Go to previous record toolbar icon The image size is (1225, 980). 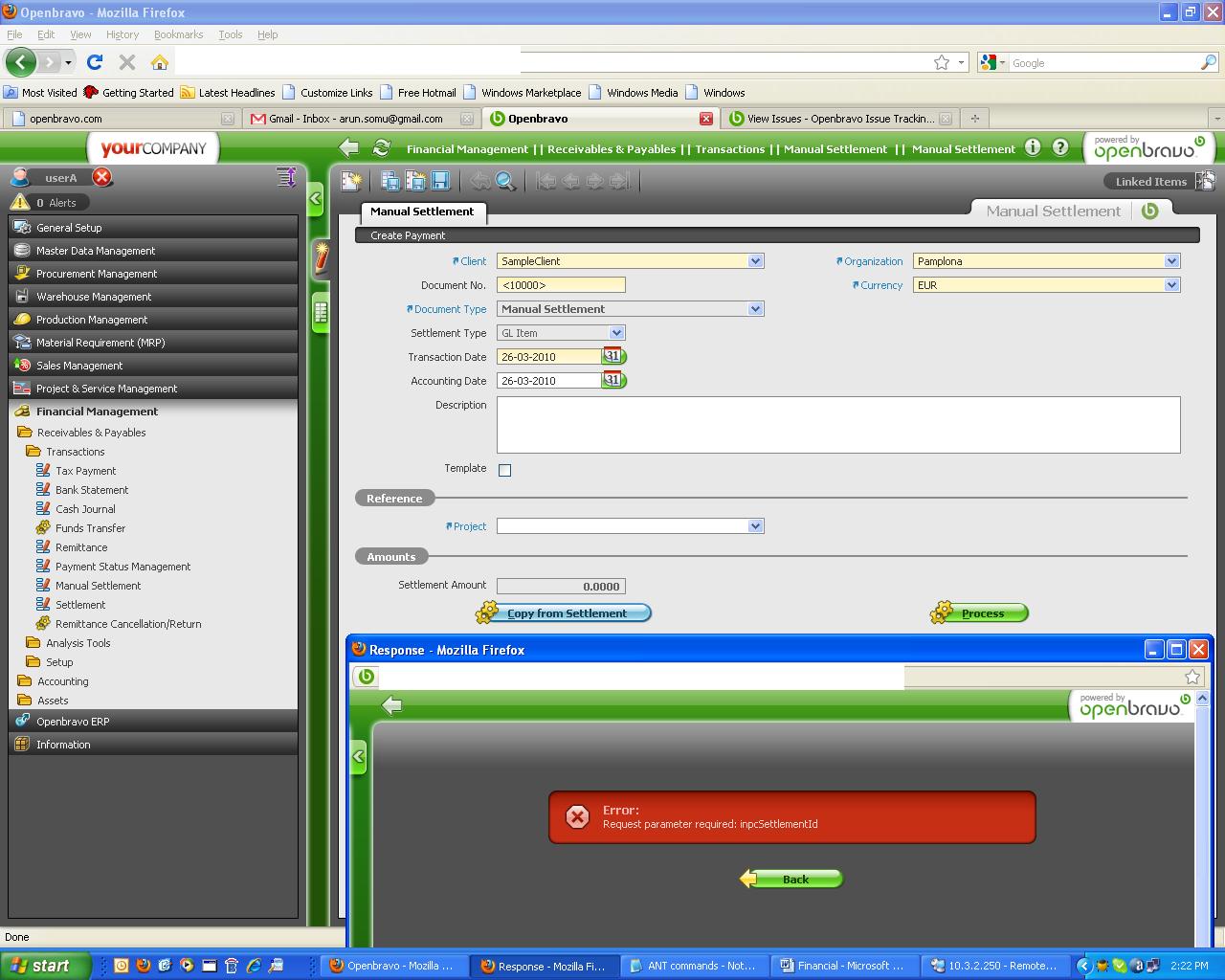coord(571,181)
